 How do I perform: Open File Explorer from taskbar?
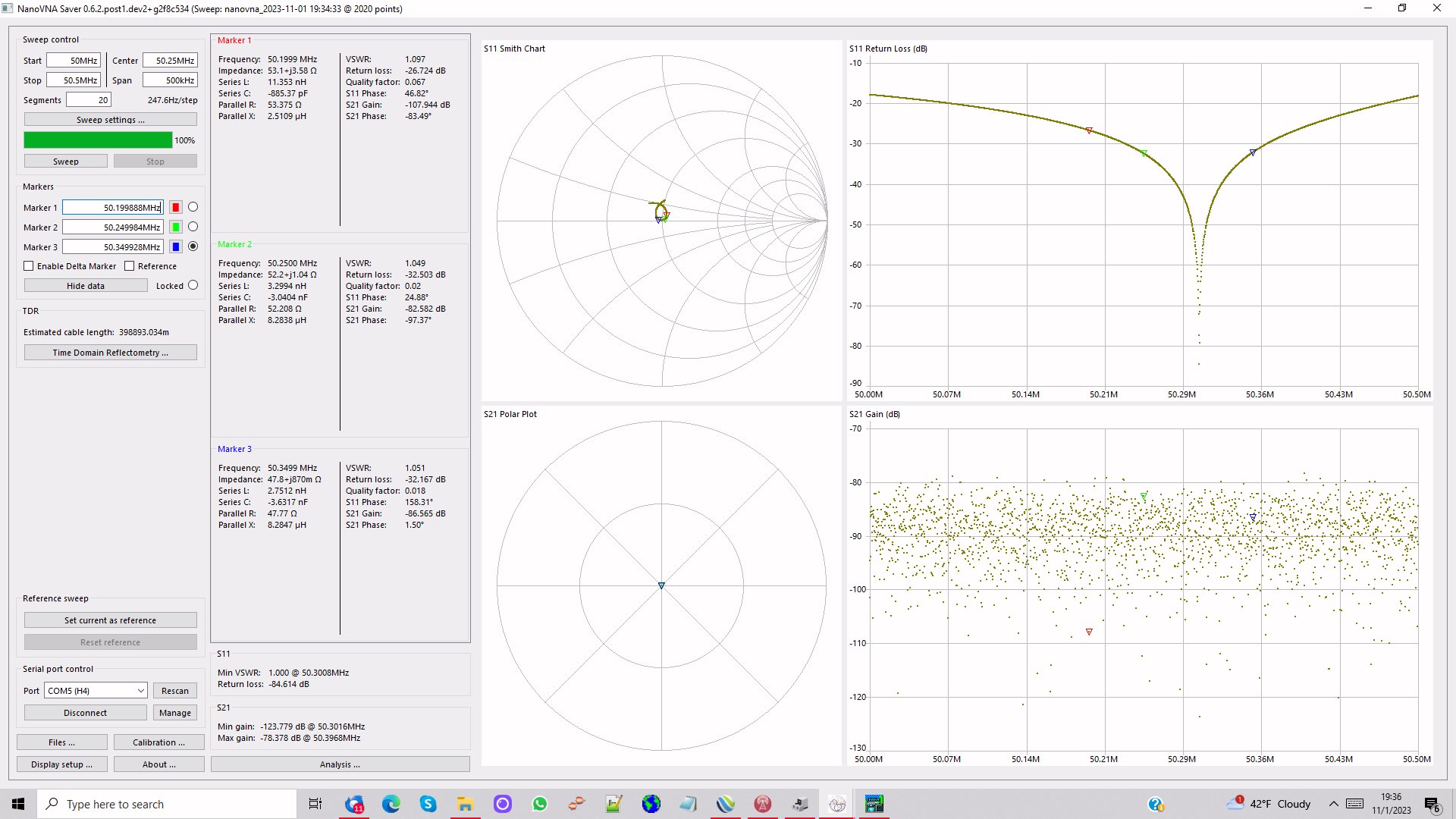(465, 804)
